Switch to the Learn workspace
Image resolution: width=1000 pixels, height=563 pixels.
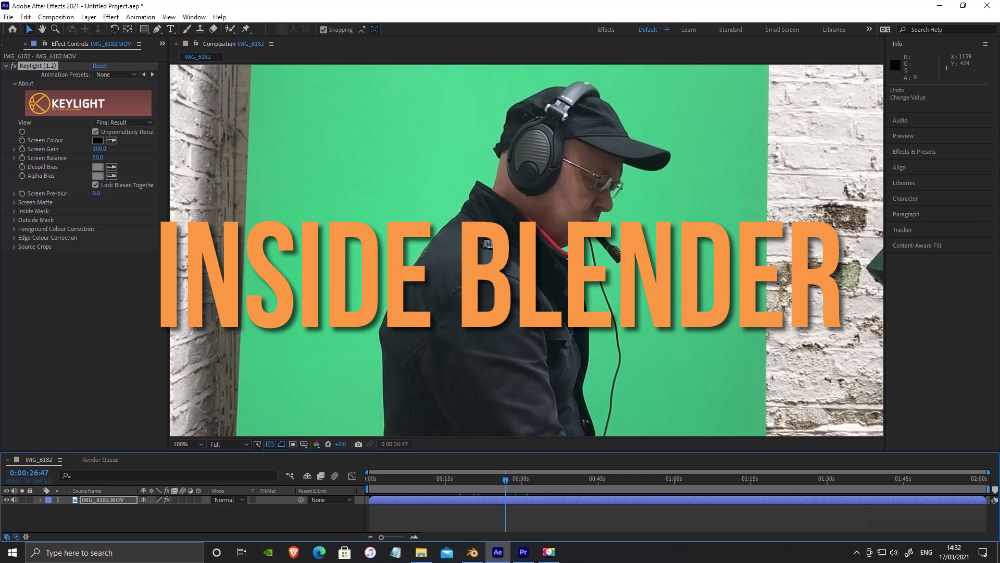pyautogui.click(x=688, y=29)
